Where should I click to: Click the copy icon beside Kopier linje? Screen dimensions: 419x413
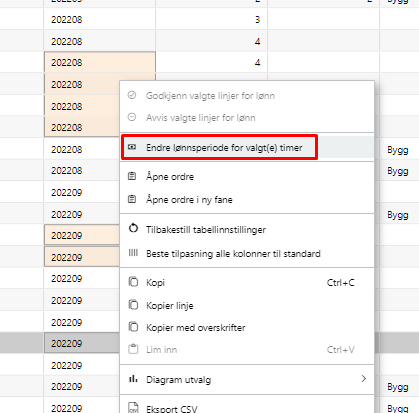pyautogui.click(x=133, y=305)
